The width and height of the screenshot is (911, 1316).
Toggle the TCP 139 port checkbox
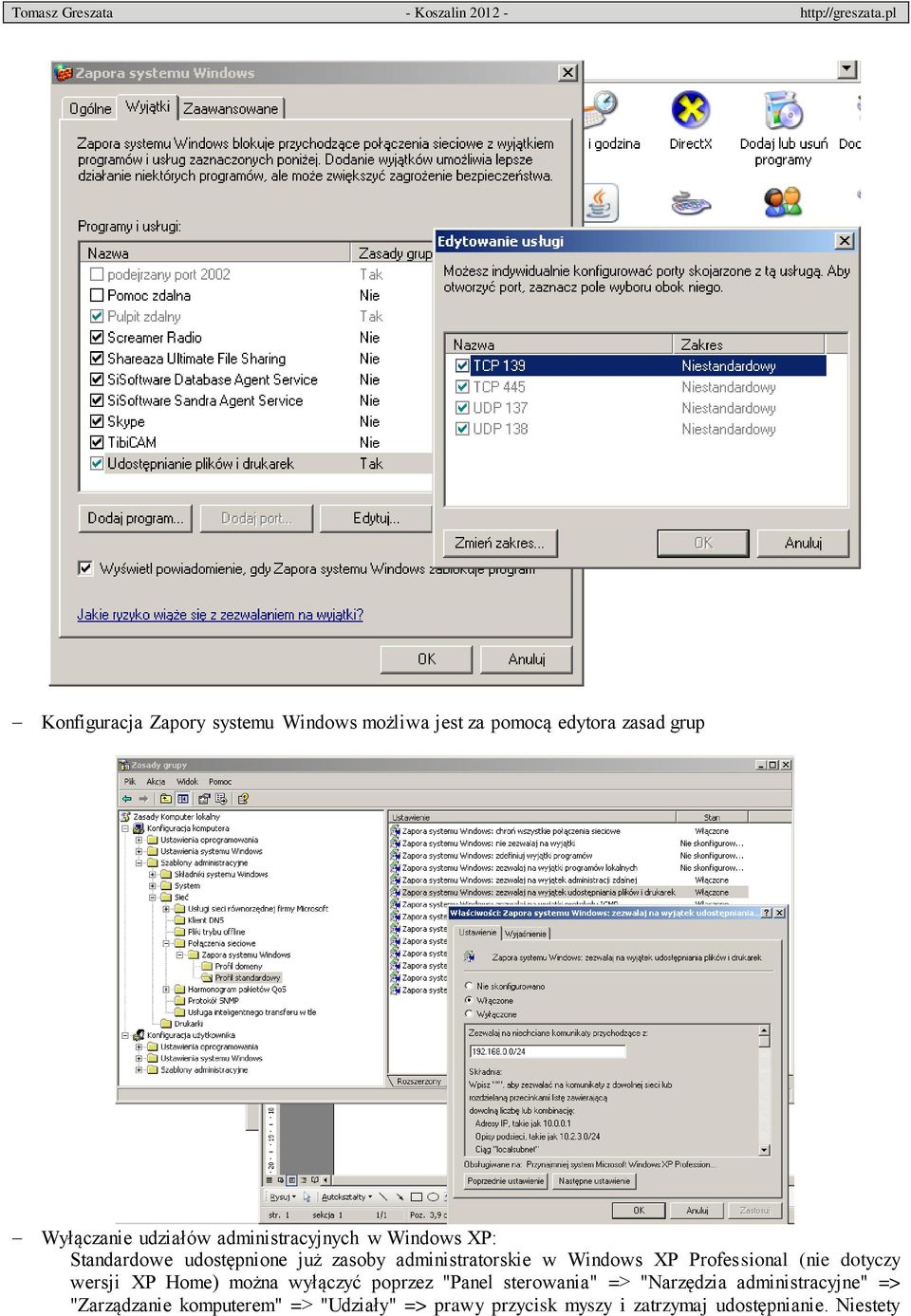[x=462, y=365]
